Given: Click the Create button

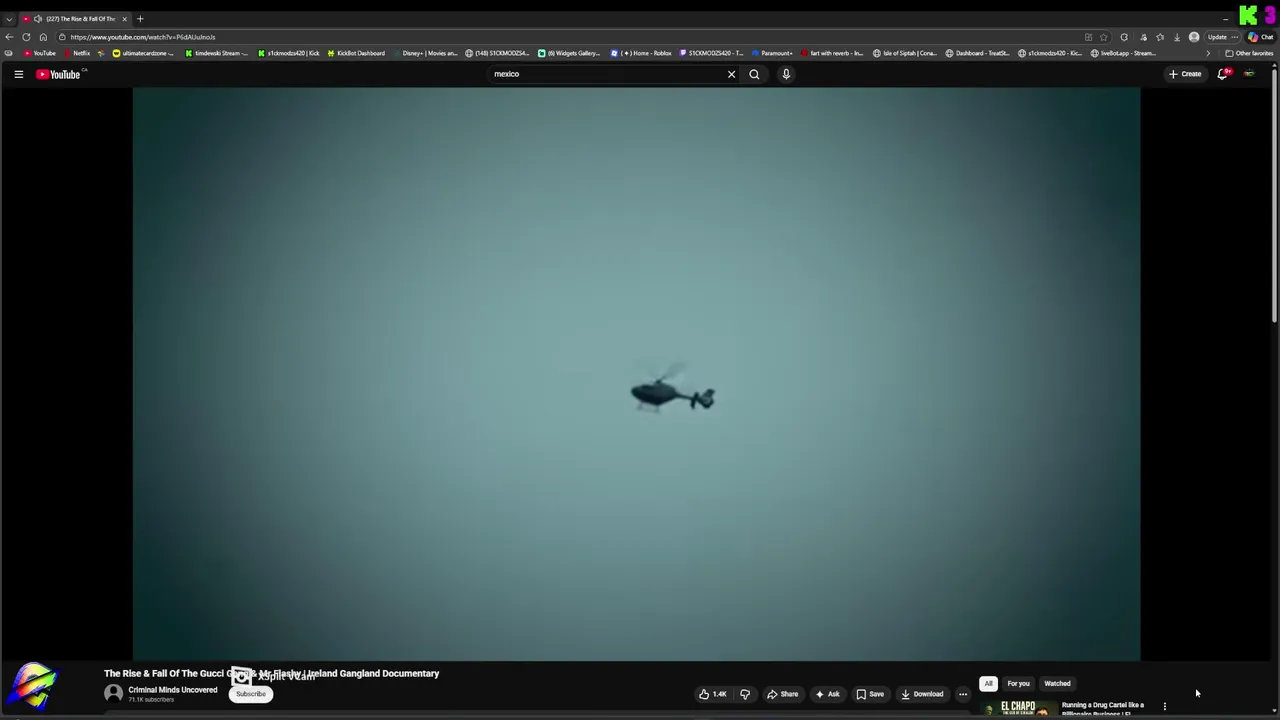Looking at the screenshot, I should click(x=1185, y=74).
